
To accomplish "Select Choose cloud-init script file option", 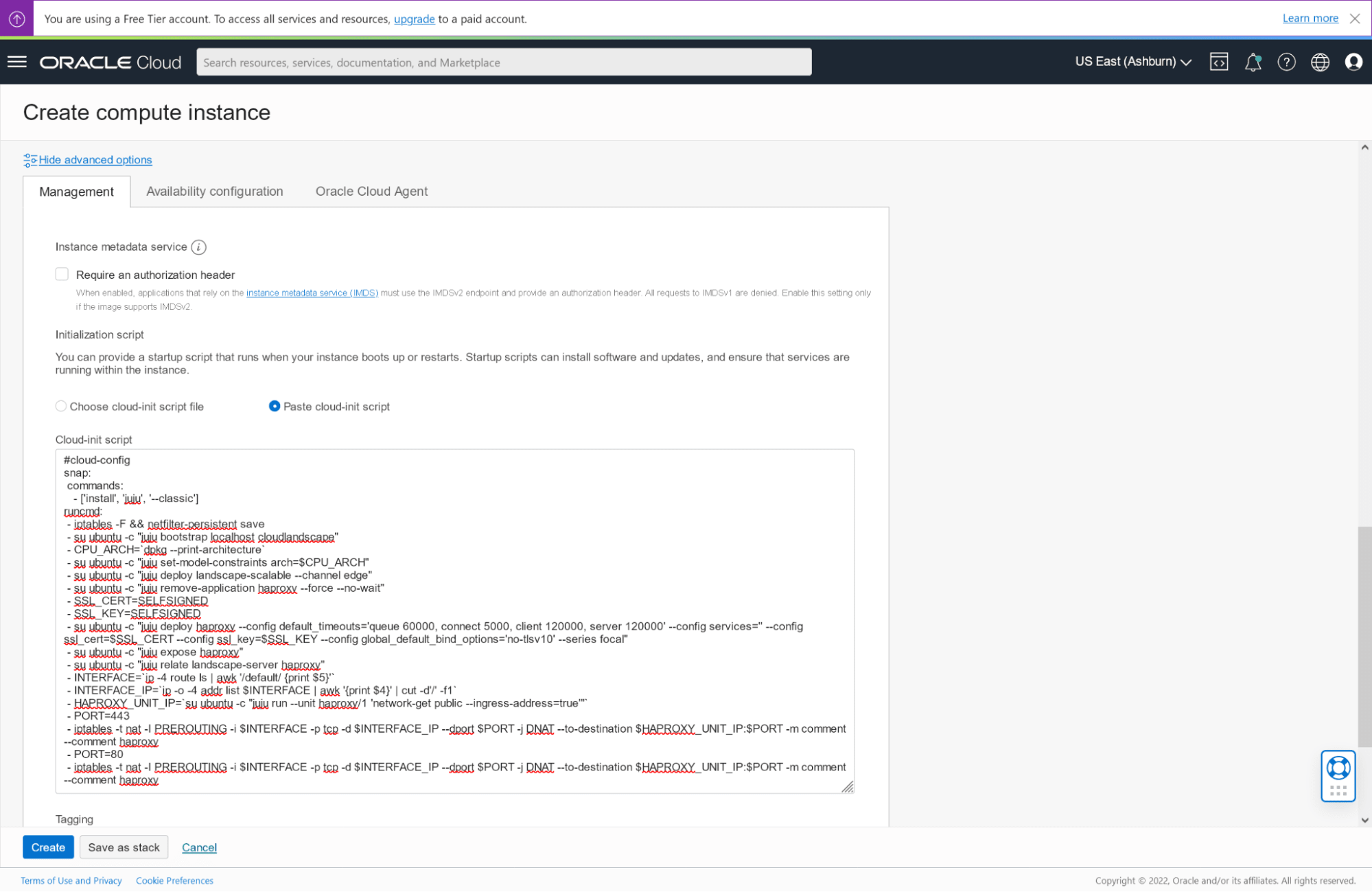I will point(61,407).
